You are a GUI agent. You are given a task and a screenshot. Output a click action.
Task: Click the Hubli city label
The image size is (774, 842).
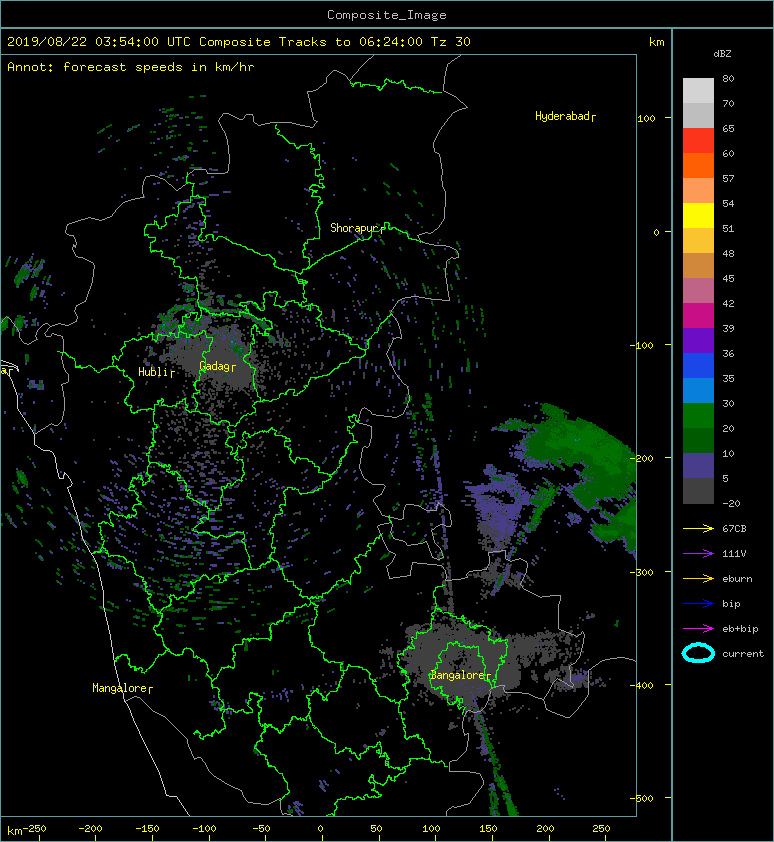point(156,372)
